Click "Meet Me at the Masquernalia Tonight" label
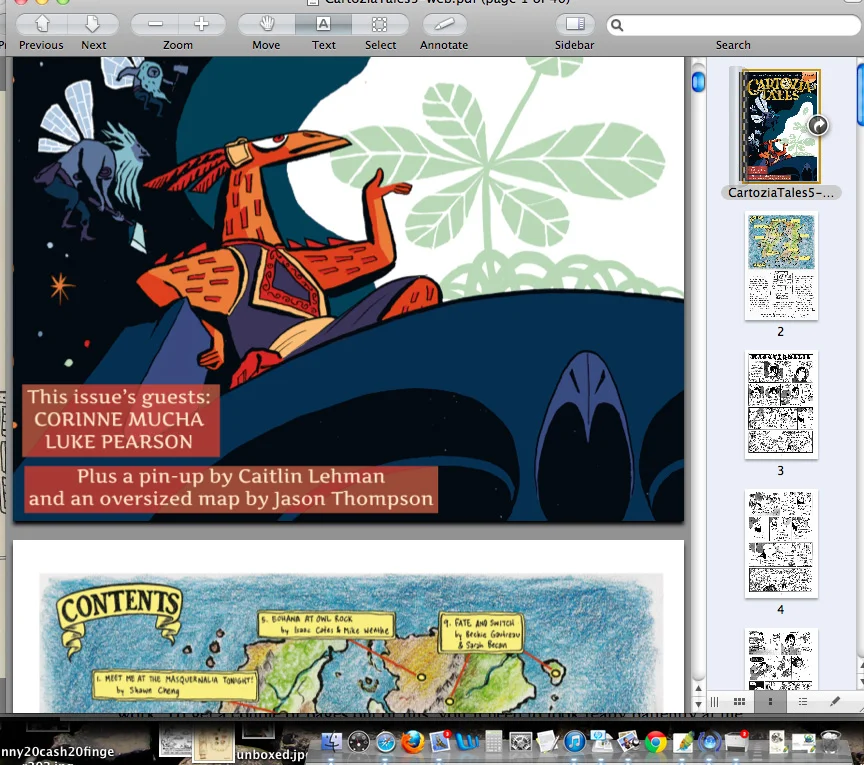 [x=175, y=685]
